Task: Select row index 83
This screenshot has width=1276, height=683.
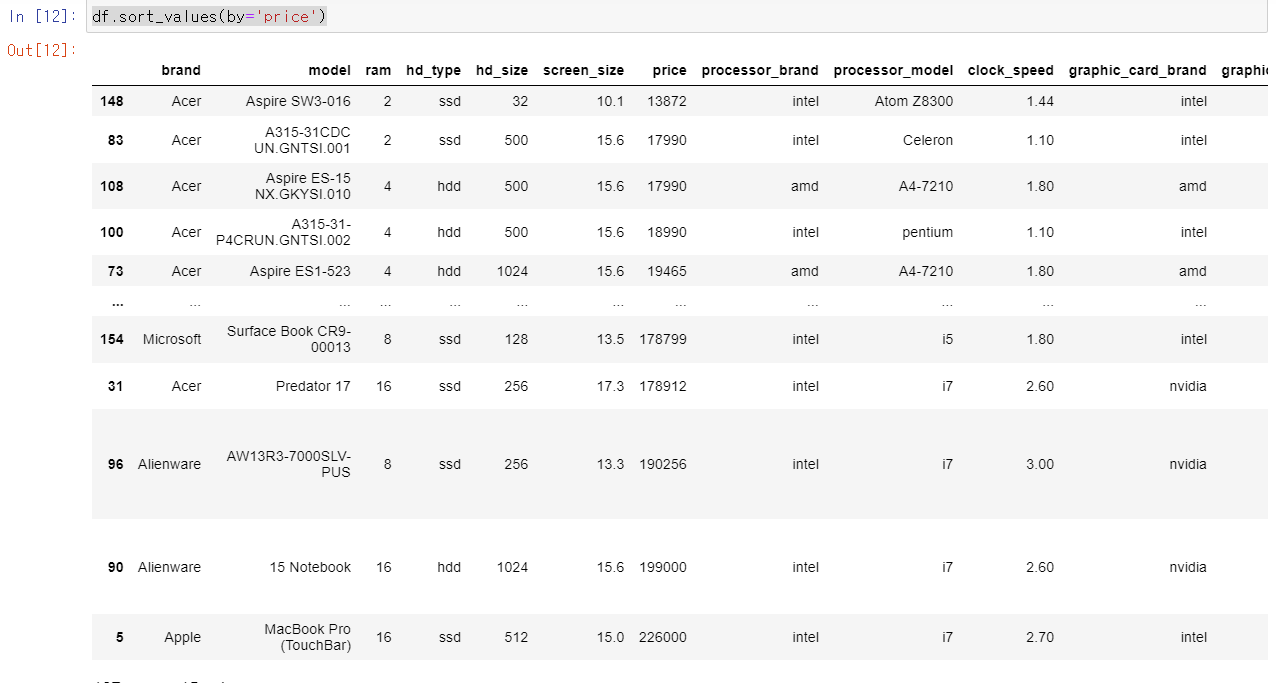Action: [x=116, y=140]
